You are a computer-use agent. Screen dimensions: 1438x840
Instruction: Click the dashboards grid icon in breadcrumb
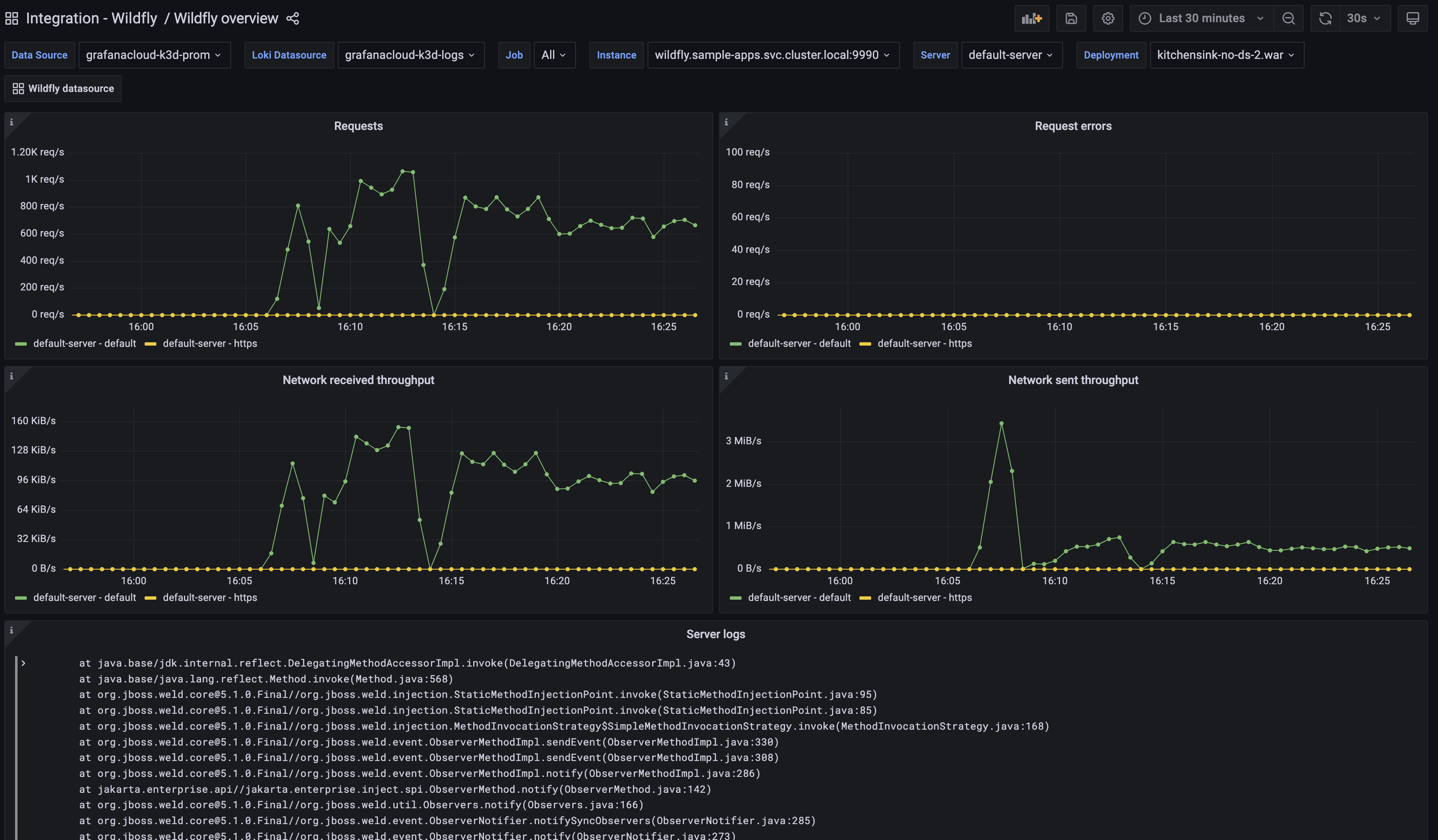(11, 18)
